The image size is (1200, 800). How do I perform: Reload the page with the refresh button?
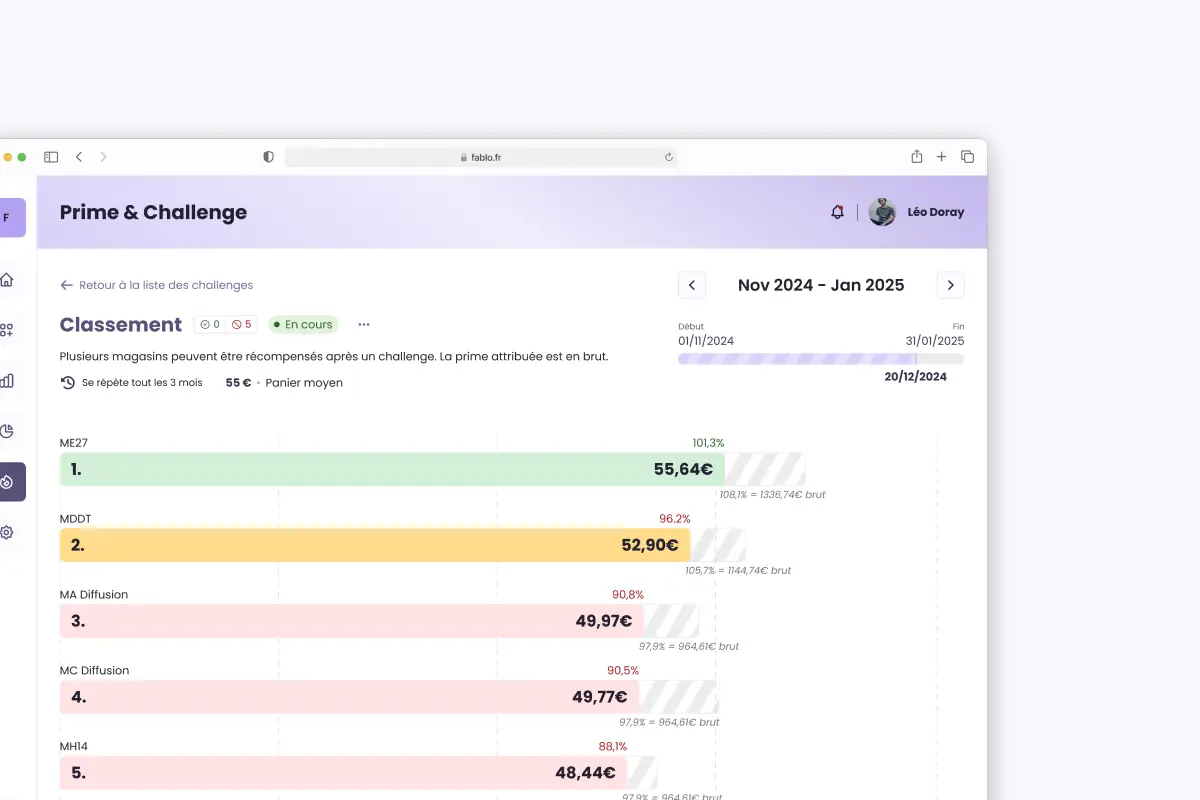(x=668, y=156)
